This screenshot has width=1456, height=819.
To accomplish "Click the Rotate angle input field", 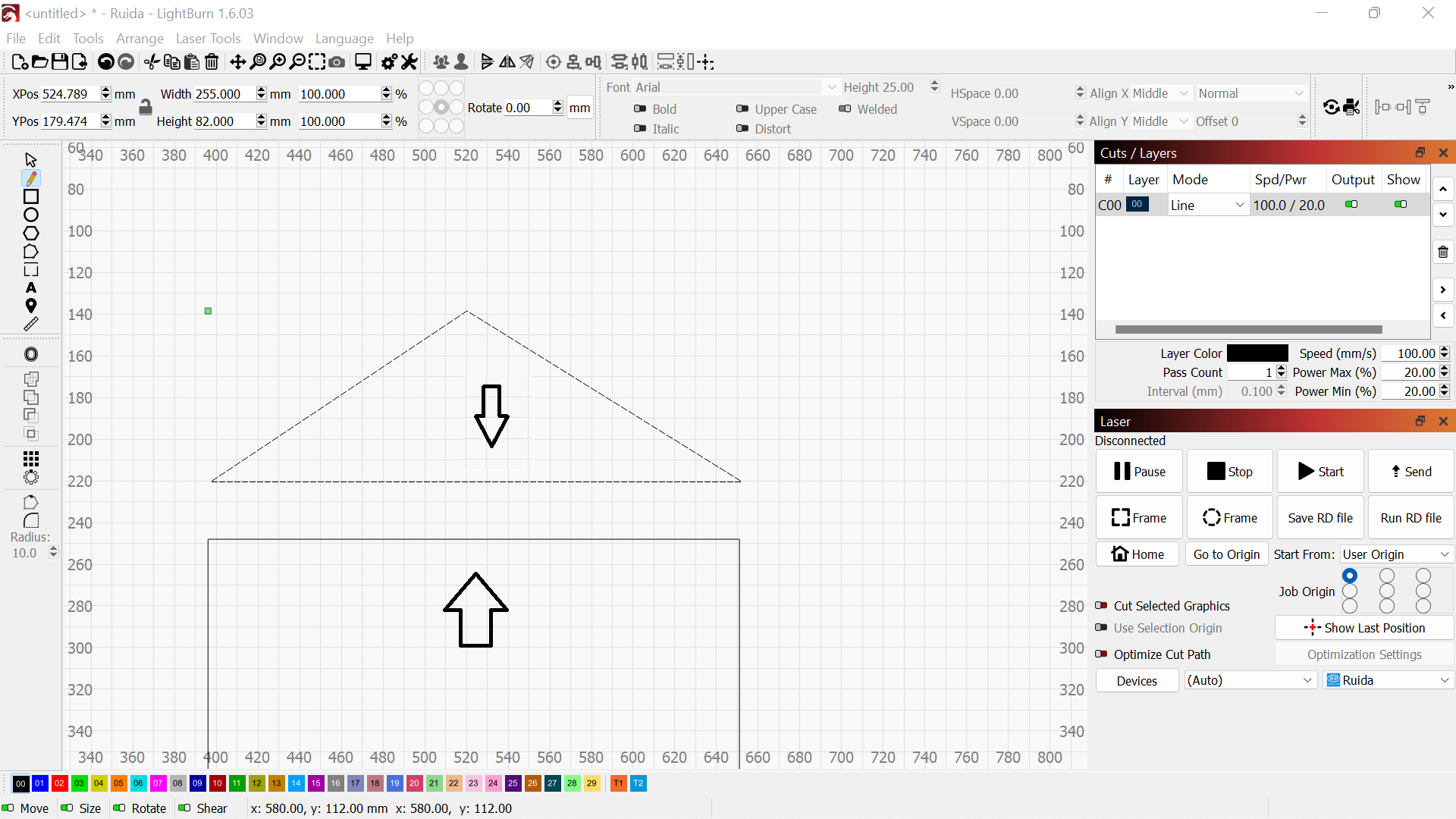I will 527,108.
